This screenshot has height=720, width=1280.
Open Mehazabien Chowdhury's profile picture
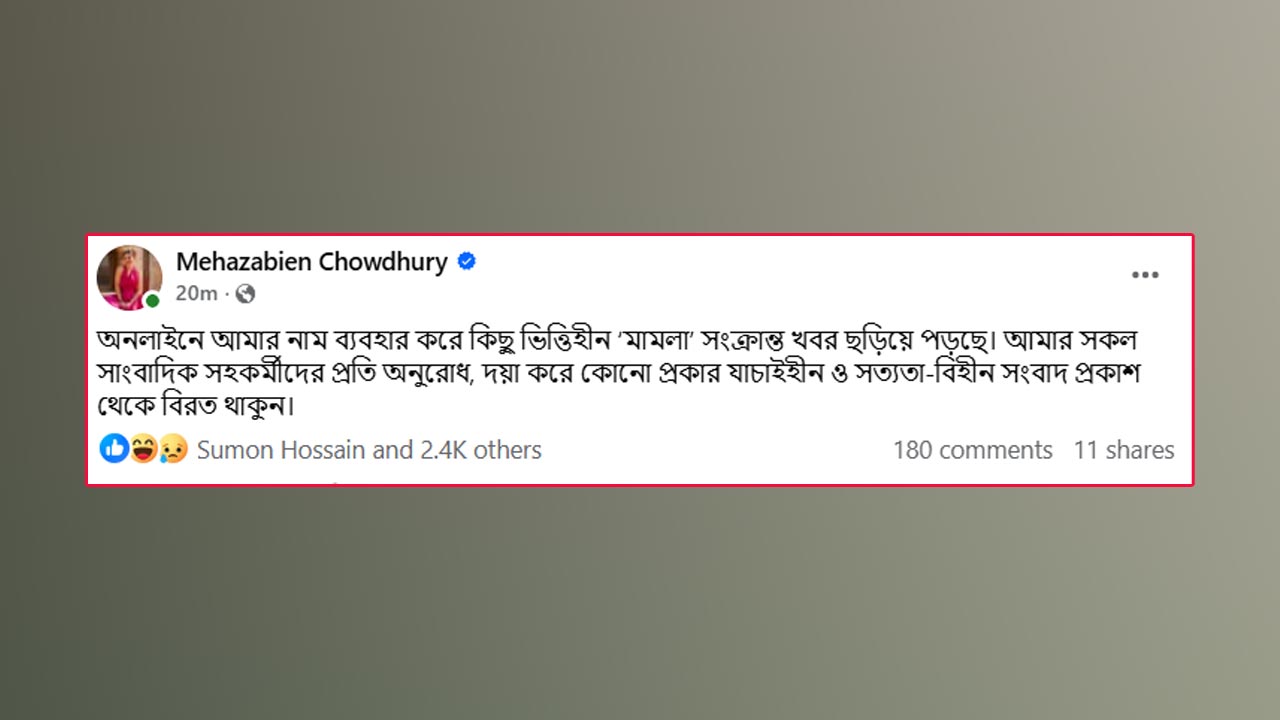pyautogui.click(x=129, y=277)
